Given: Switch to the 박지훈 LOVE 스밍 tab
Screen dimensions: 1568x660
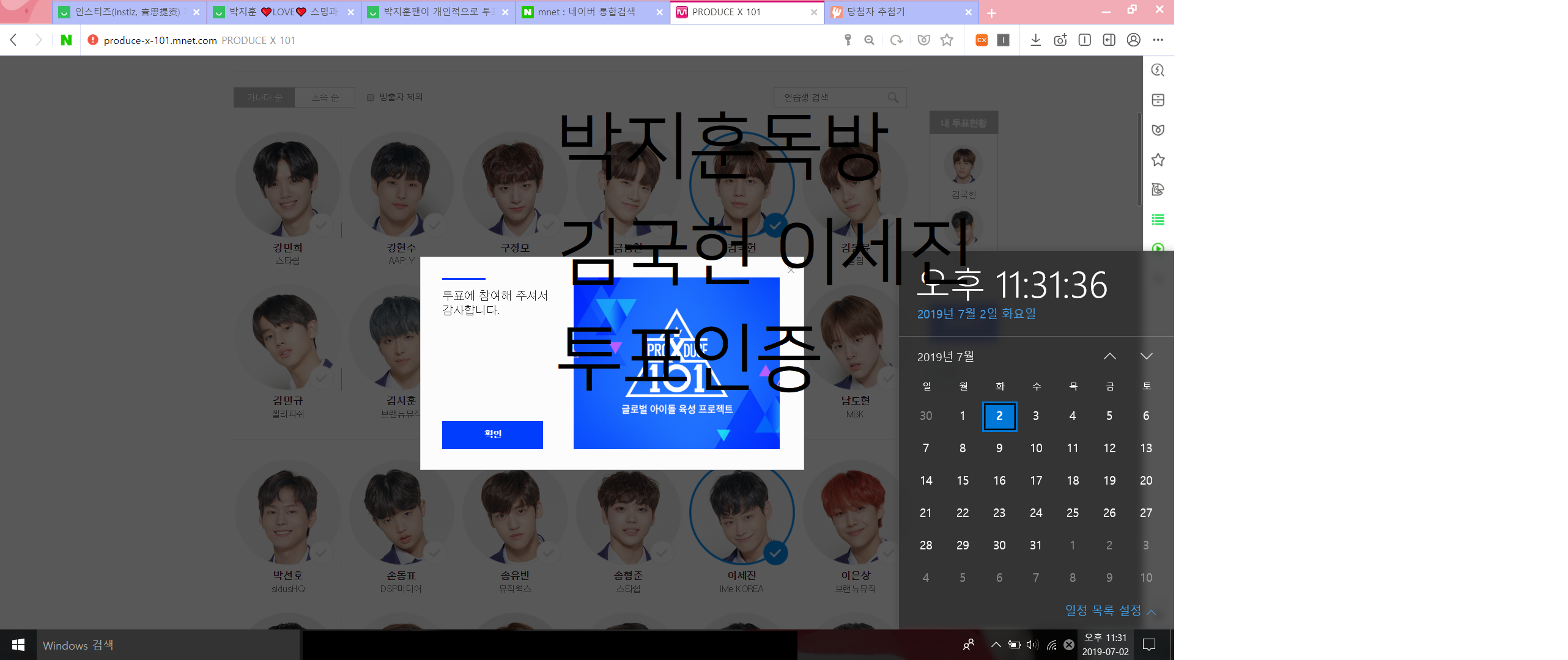Looking at the screenshot, I should 283,12.
